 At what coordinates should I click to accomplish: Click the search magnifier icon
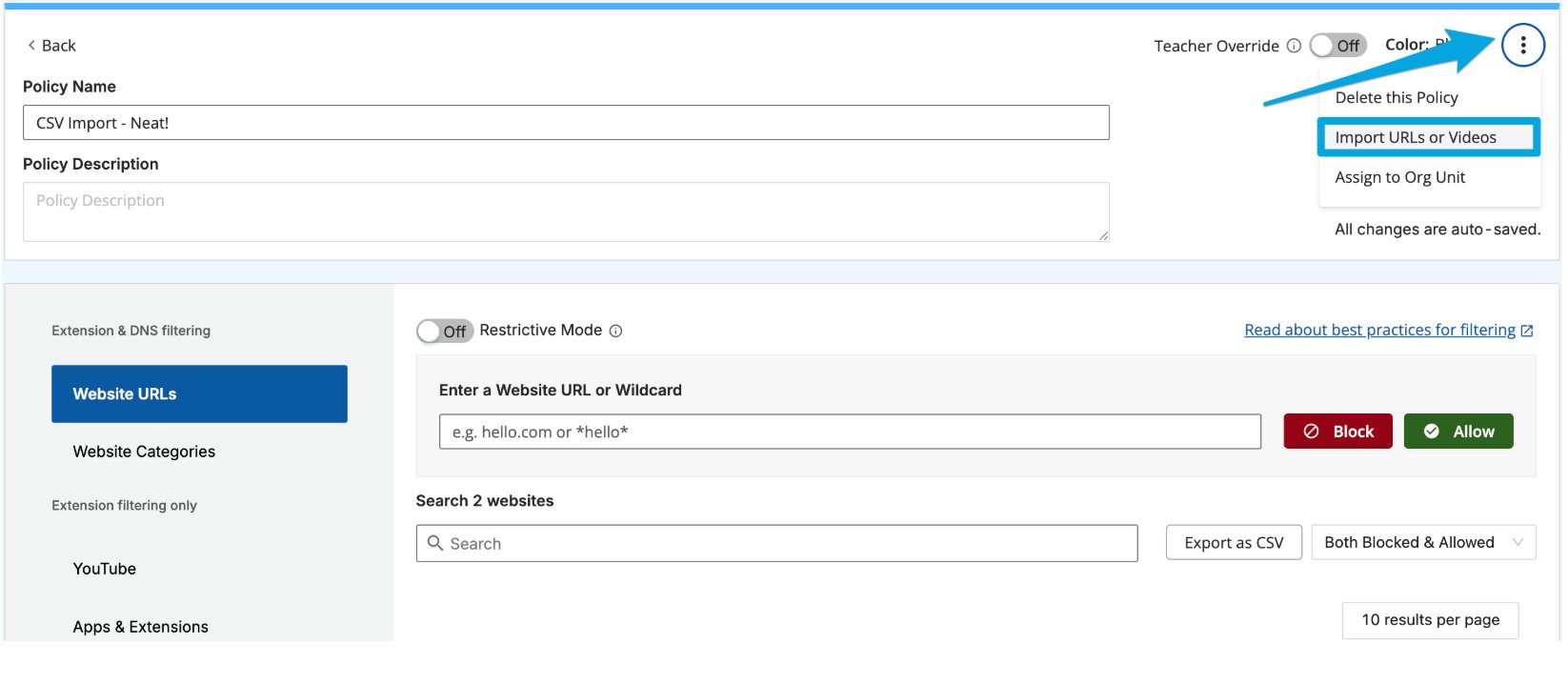point(435,543)
